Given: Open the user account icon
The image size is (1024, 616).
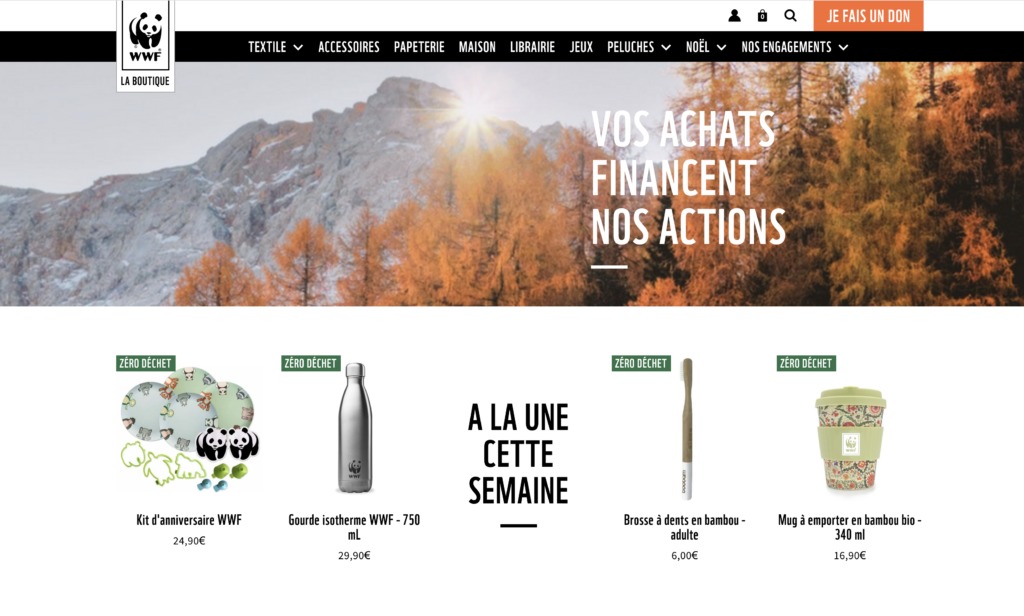Looking at the screenshot, I should point(734,16).
